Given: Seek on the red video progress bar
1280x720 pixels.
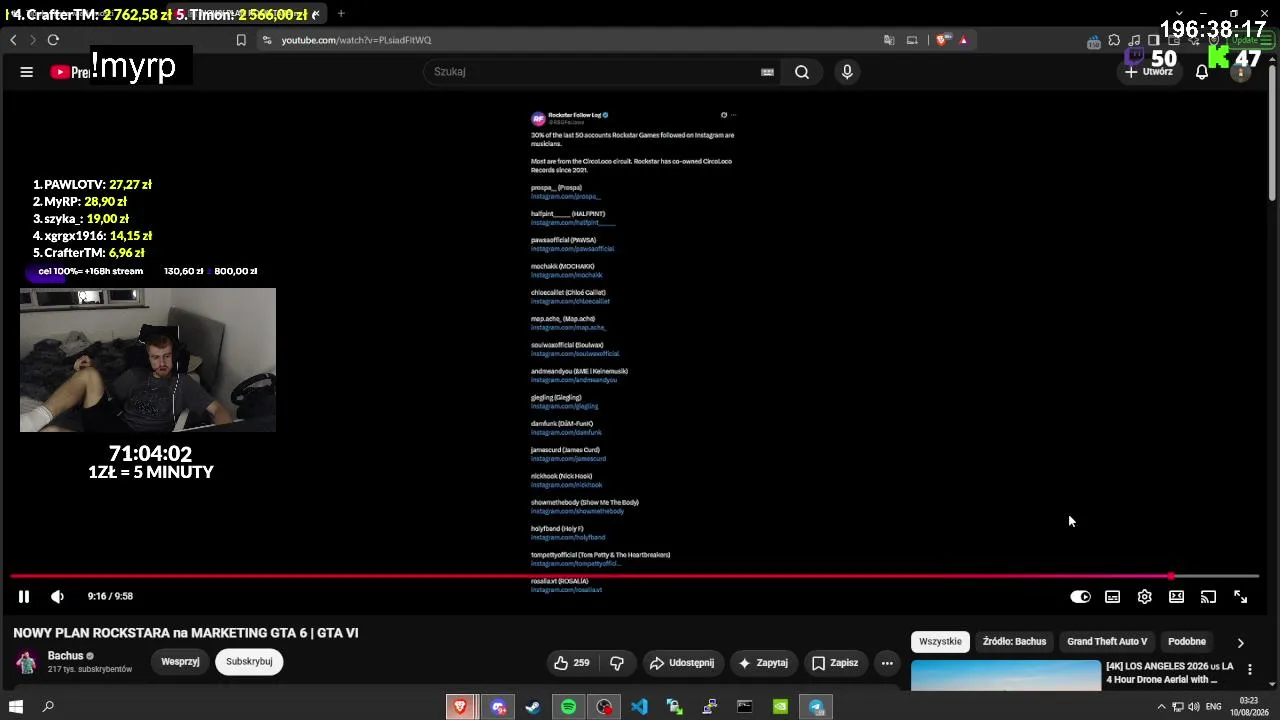Looking at the screenshot, I should (634, 576).
